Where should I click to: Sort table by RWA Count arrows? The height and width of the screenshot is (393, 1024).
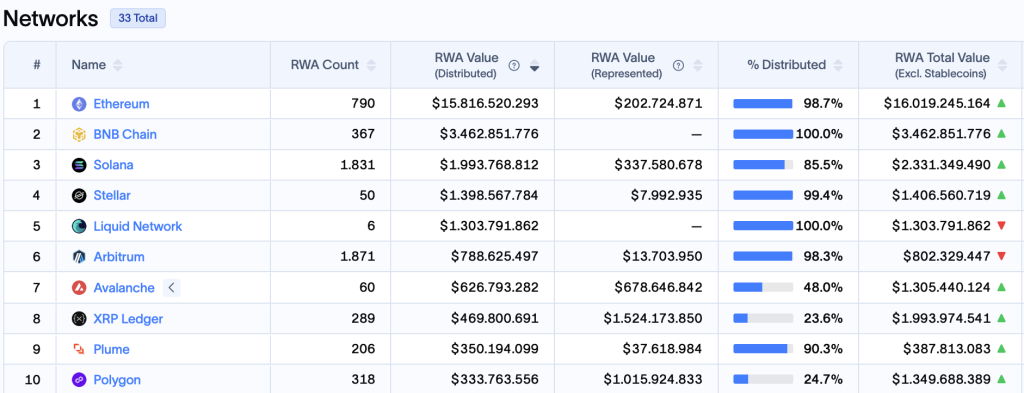click(371, 65)
